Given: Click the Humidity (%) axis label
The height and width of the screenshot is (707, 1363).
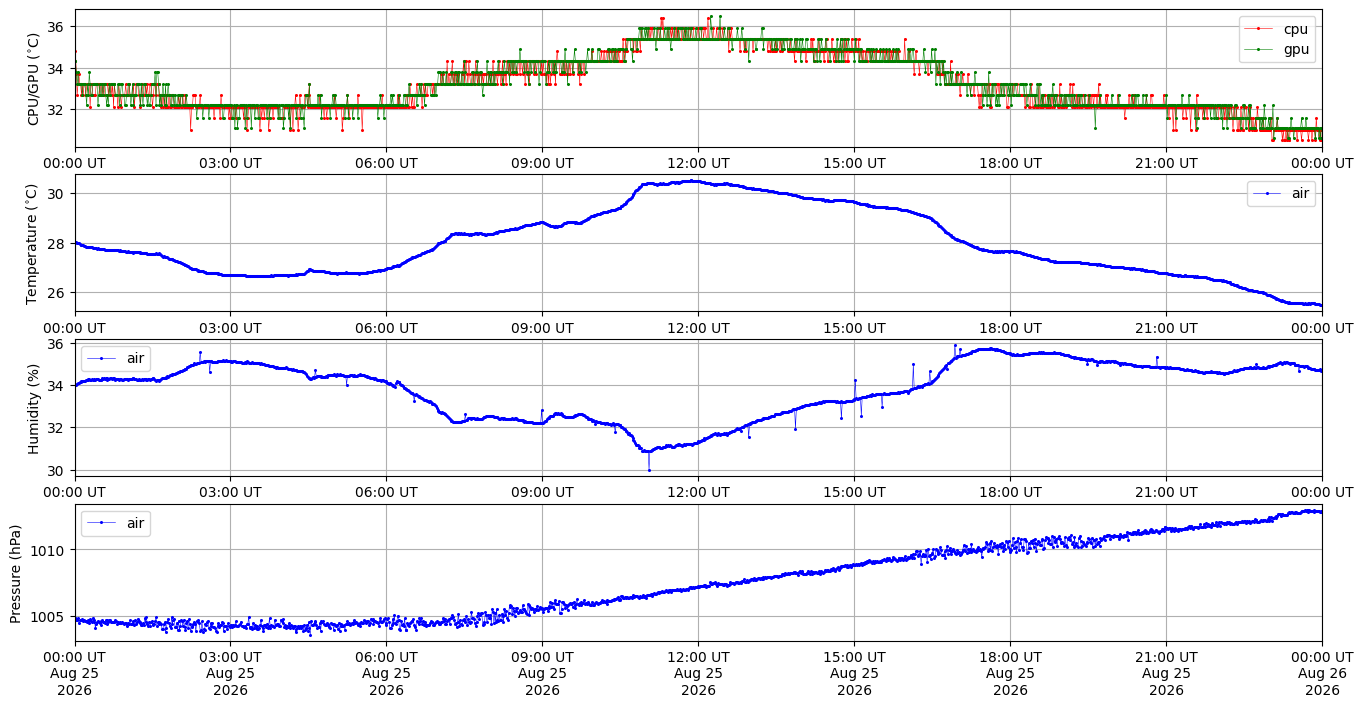Looking at the screenshot, I should pyautogui.click(x=33, y=408).
